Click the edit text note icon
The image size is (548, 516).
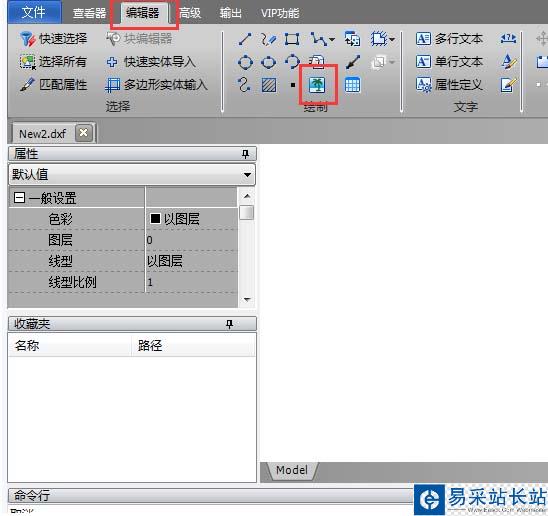(x=508, y=85)
